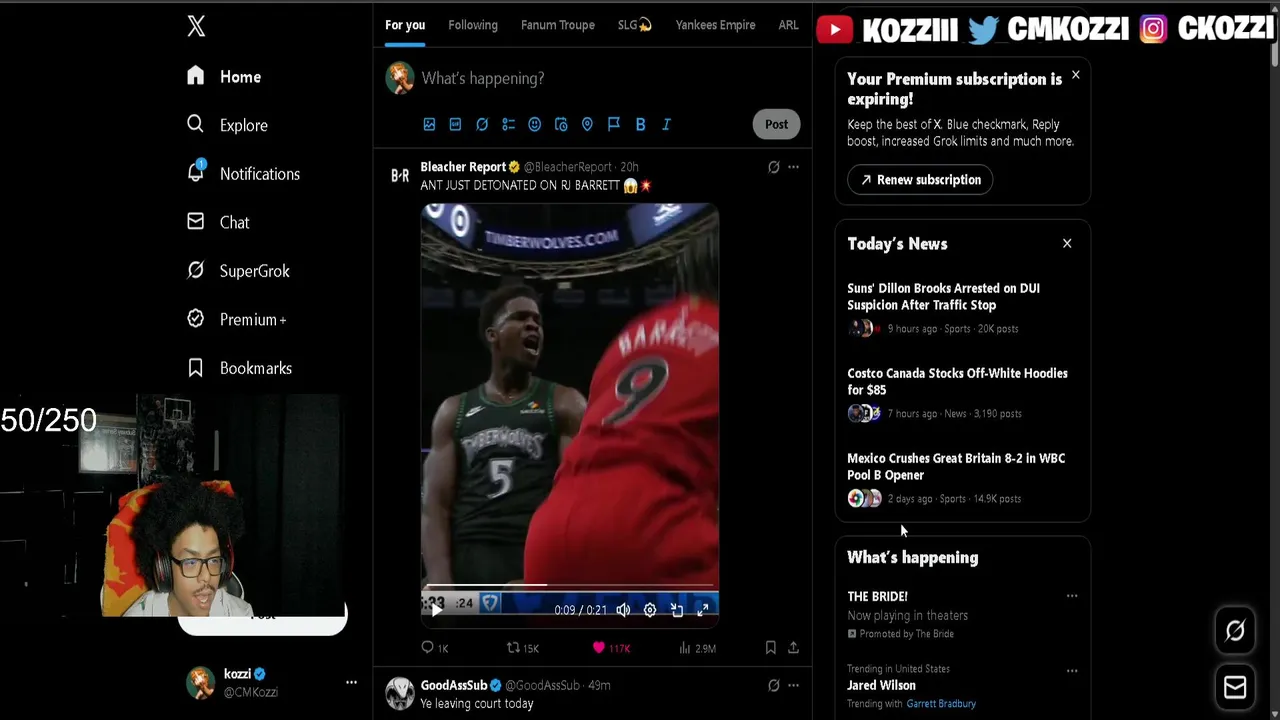Open the Bleacher Report profile name

coord(463,167)
